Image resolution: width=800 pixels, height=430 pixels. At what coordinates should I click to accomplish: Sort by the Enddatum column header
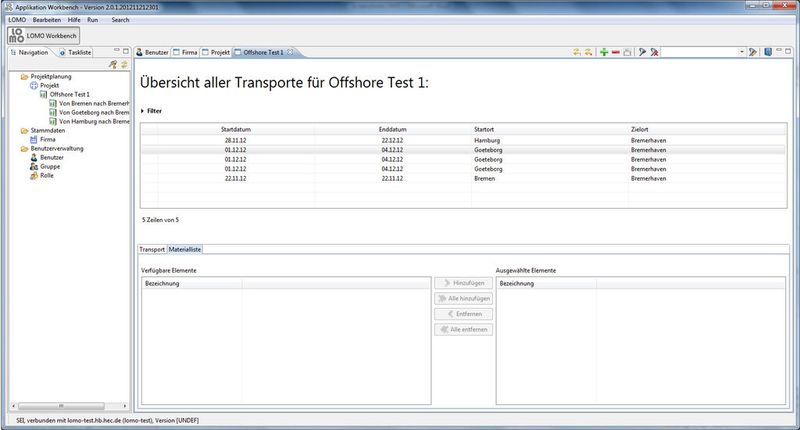[392, 130]
